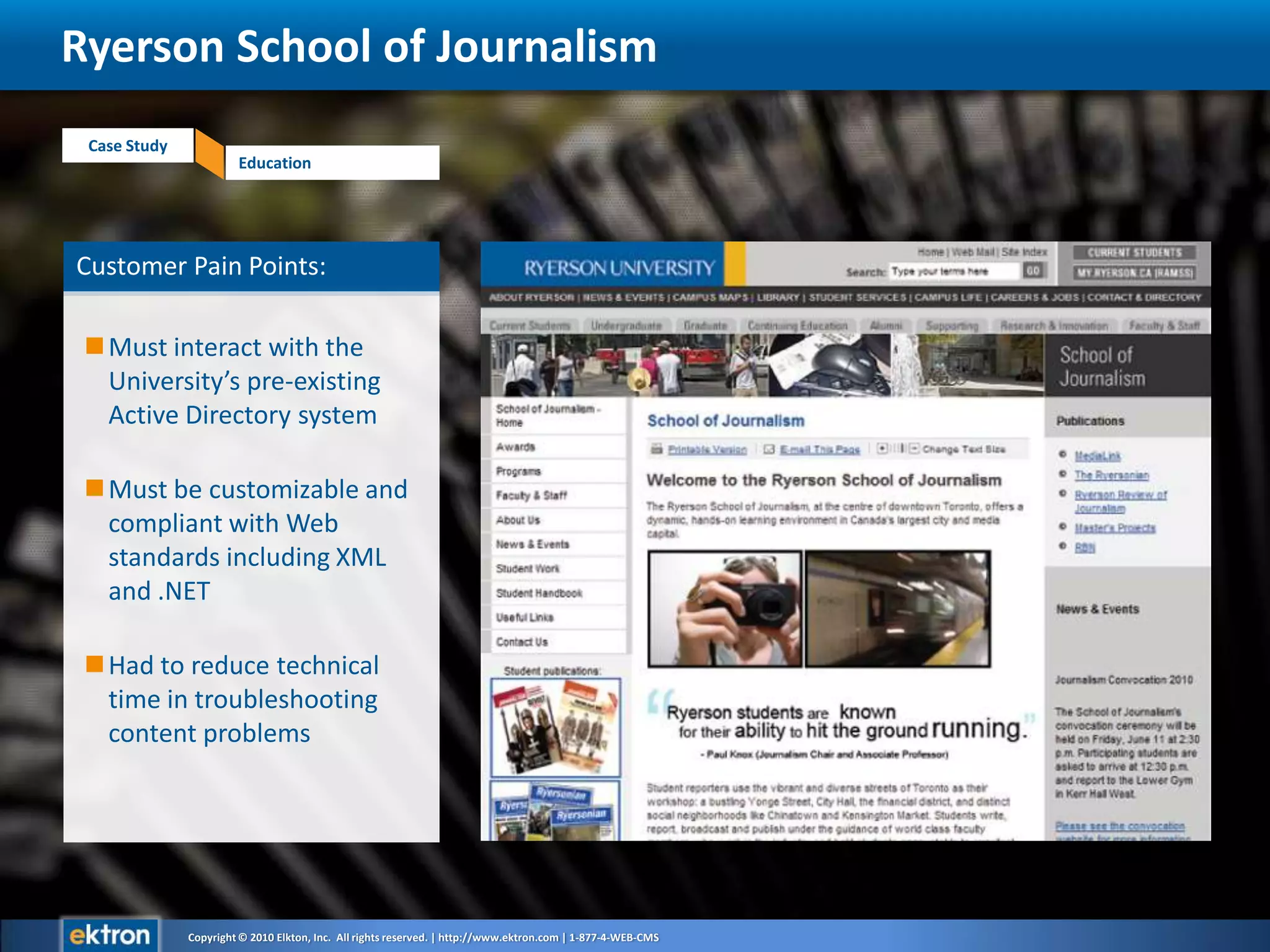Open the E-mail This Page link
The width and height of the screenshot is (1270, 952).
pyautogui.click(x=820, y=450)
